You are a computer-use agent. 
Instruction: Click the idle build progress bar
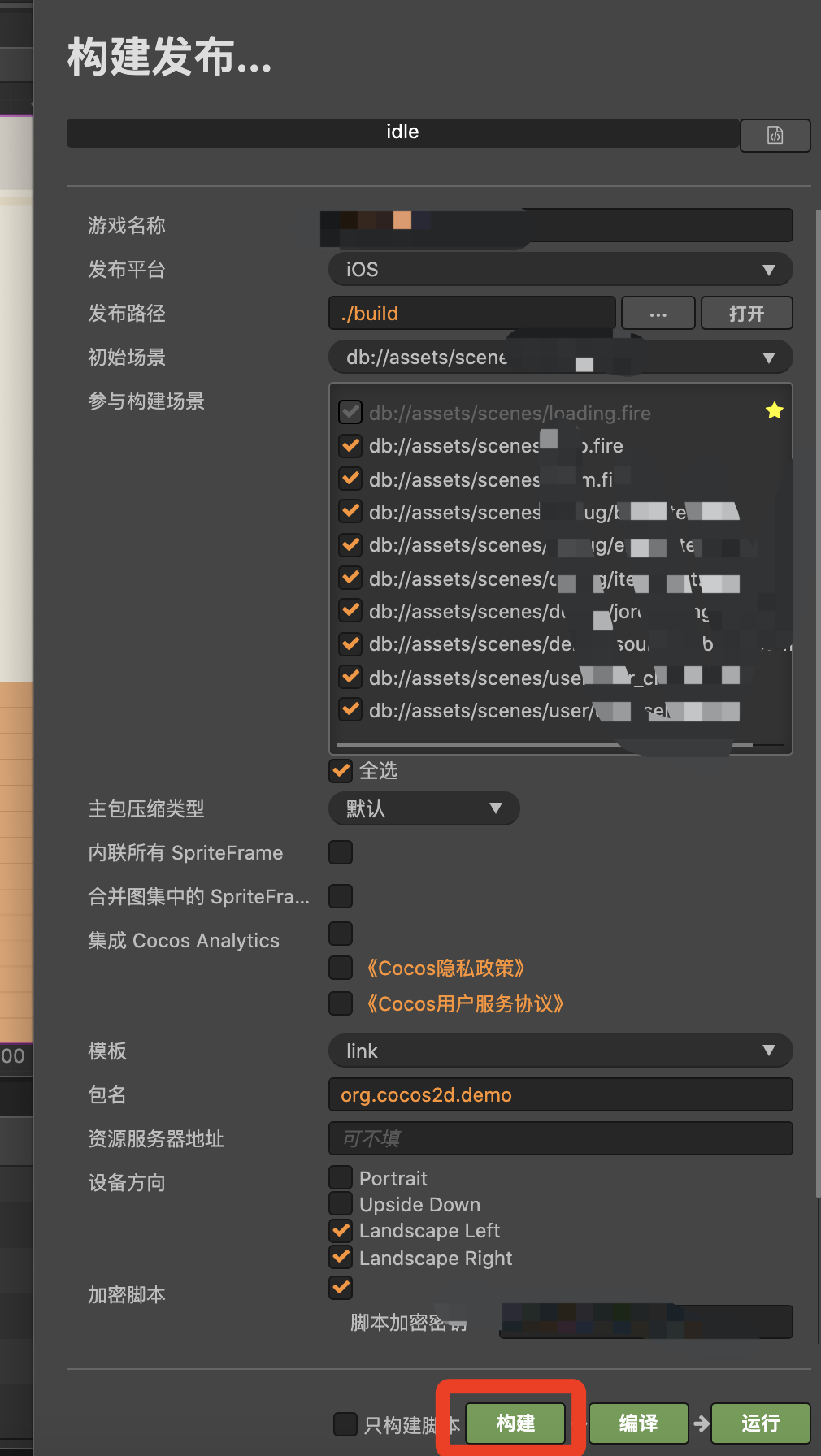click(x=402, y=133)
